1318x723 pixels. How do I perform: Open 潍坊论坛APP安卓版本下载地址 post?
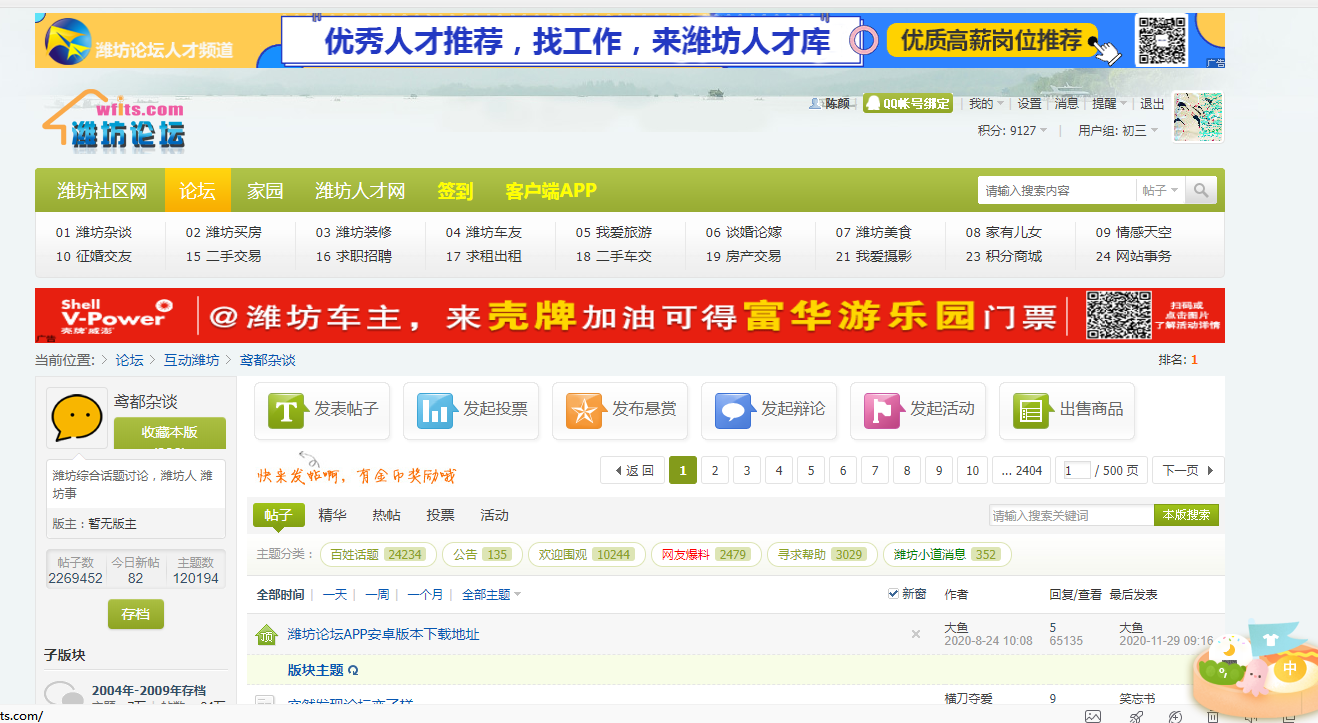click(384, 634)
